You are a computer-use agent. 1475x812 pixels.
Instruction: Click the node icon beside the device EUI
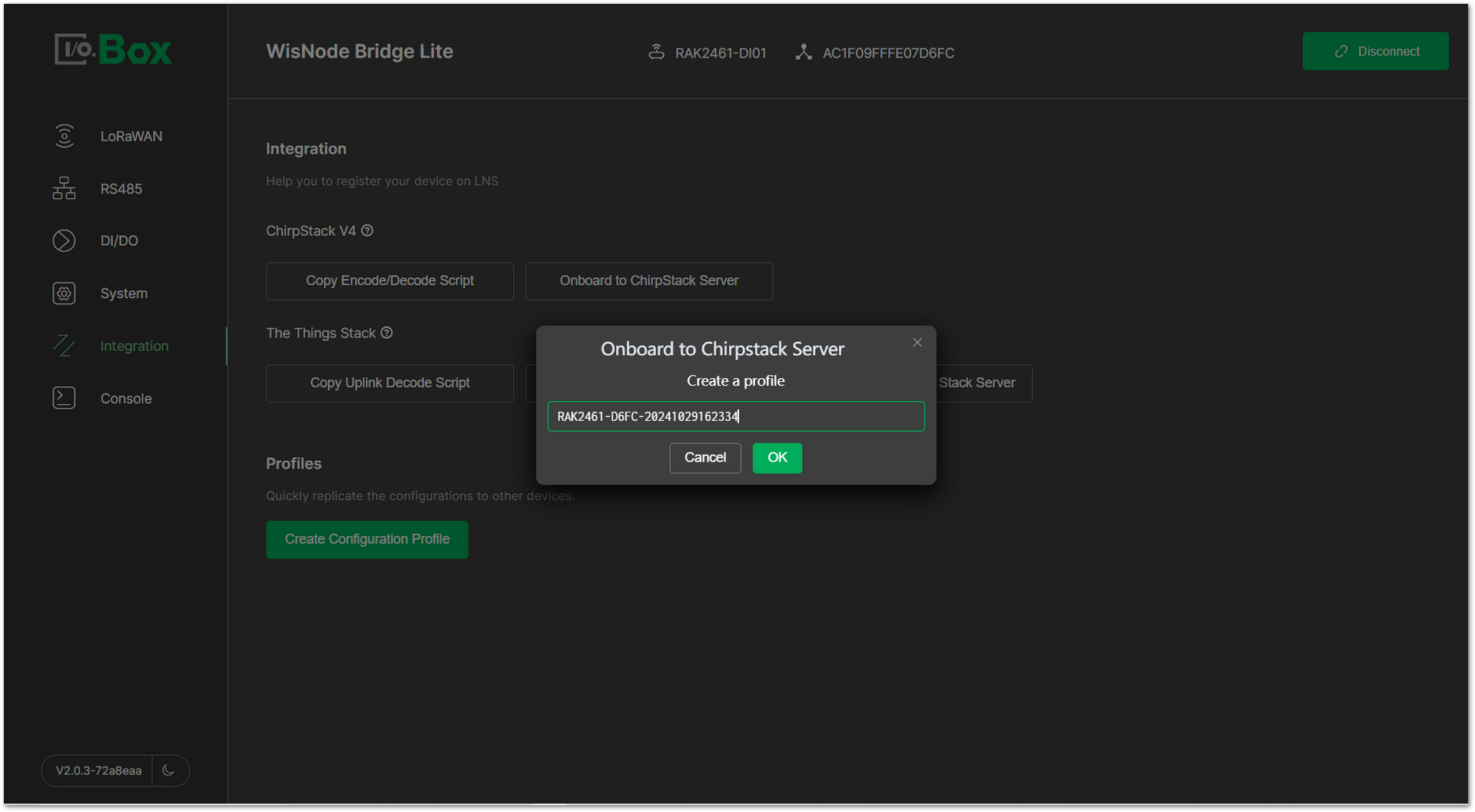[804, 52]
